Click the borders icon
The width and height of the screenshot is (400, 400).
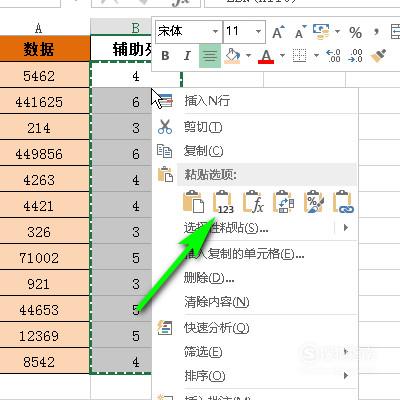point(299,56)
